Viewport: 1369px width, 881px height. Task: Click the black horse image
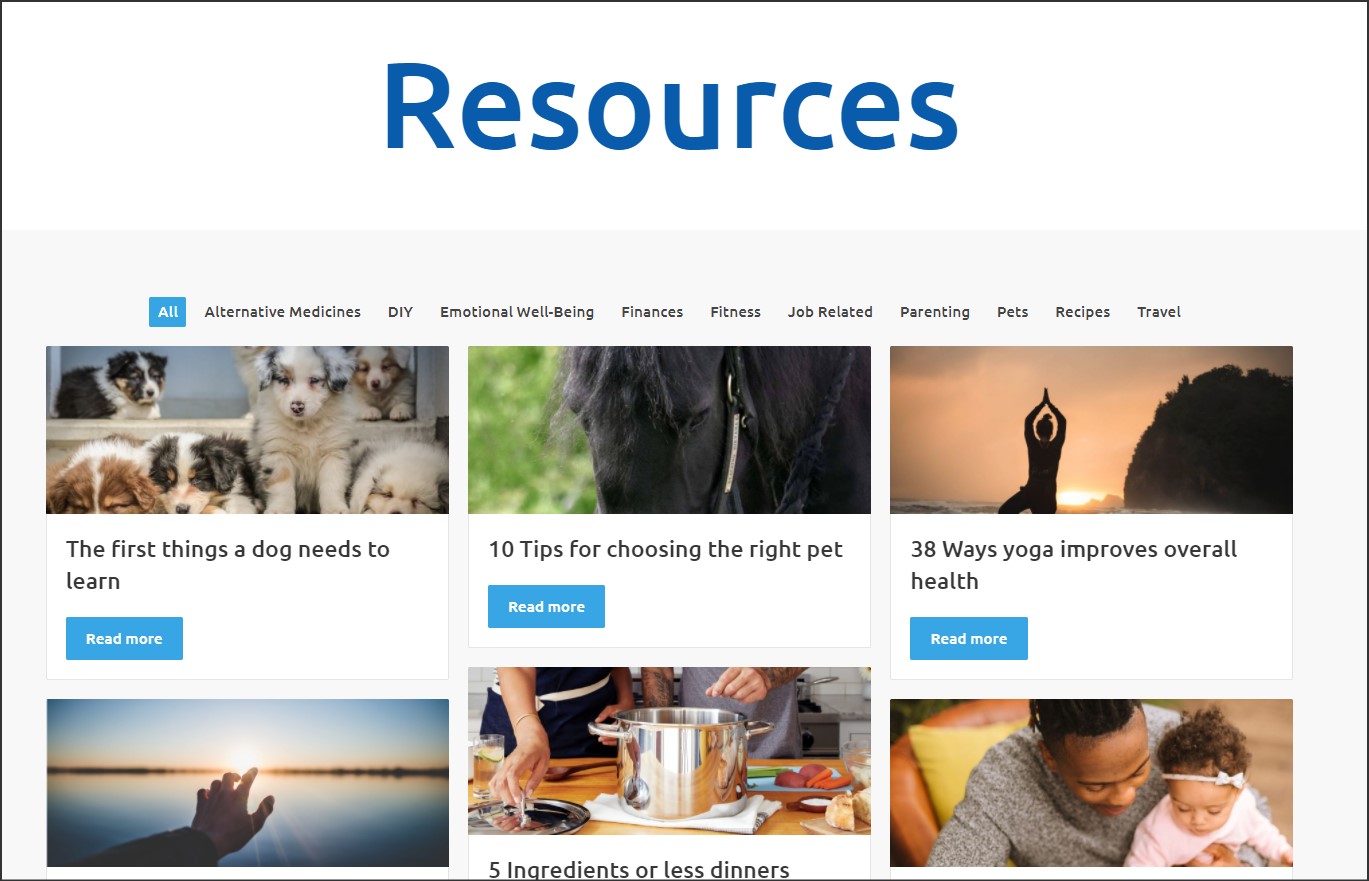(x=669, y=430)
